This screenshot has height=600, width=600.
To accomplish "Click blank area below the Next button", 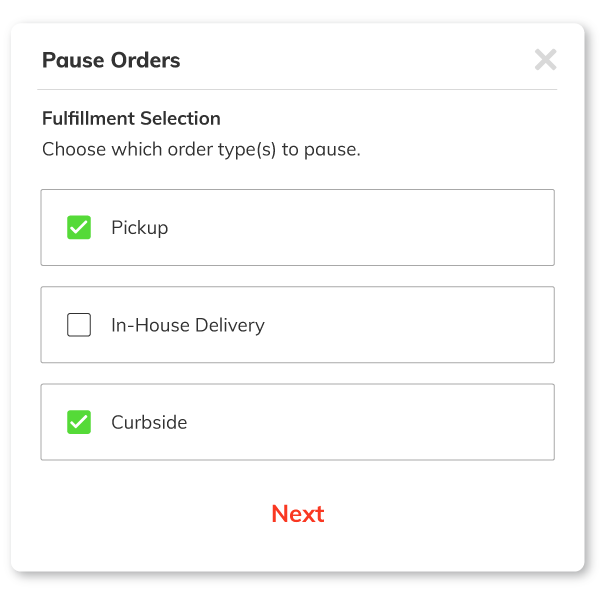I will coord(298,552).
